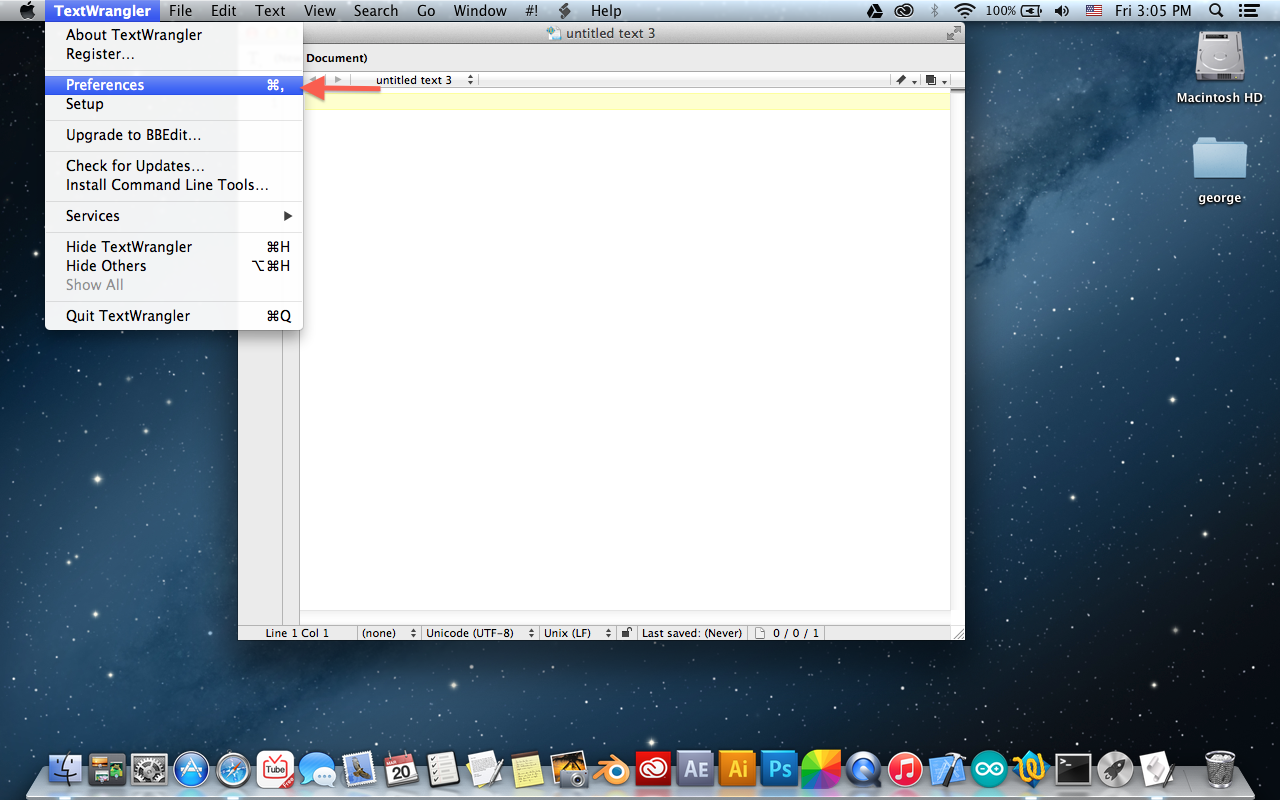This screenshot has width=1280, height=800.
Task: Open the View menu
Action: tap(320, 11)
